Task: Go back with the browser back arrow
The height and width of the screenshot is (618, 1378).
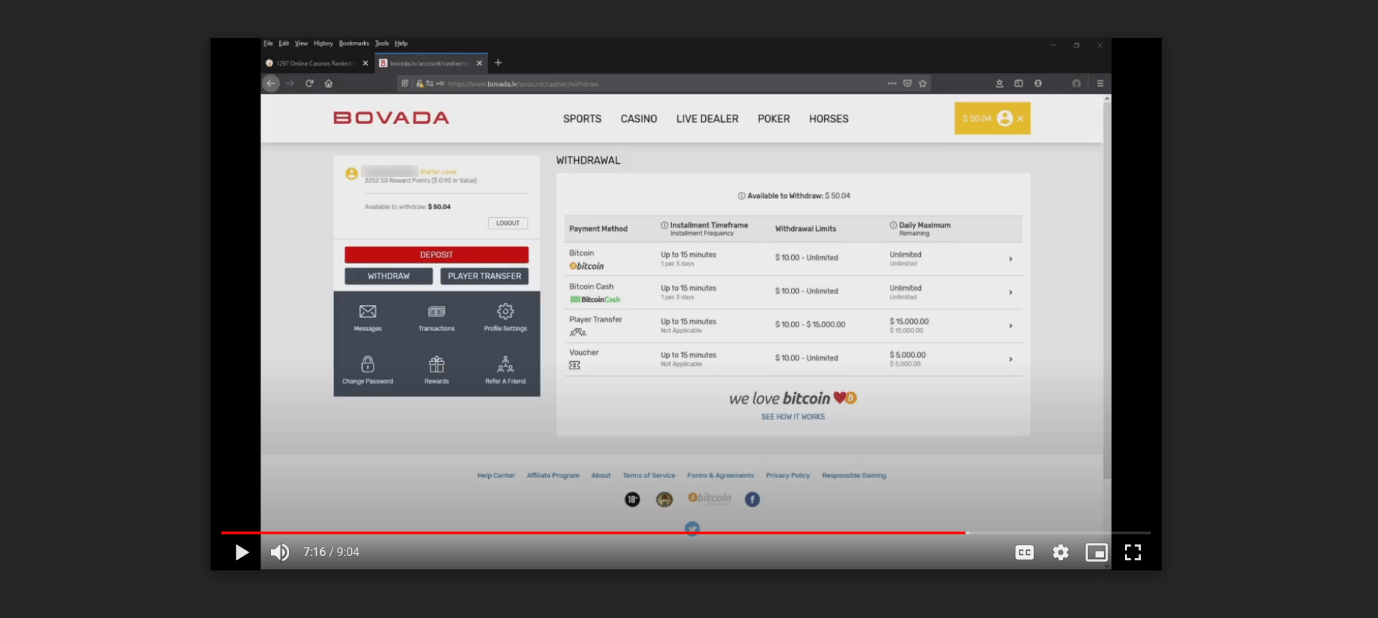Action: pos(271,84)
